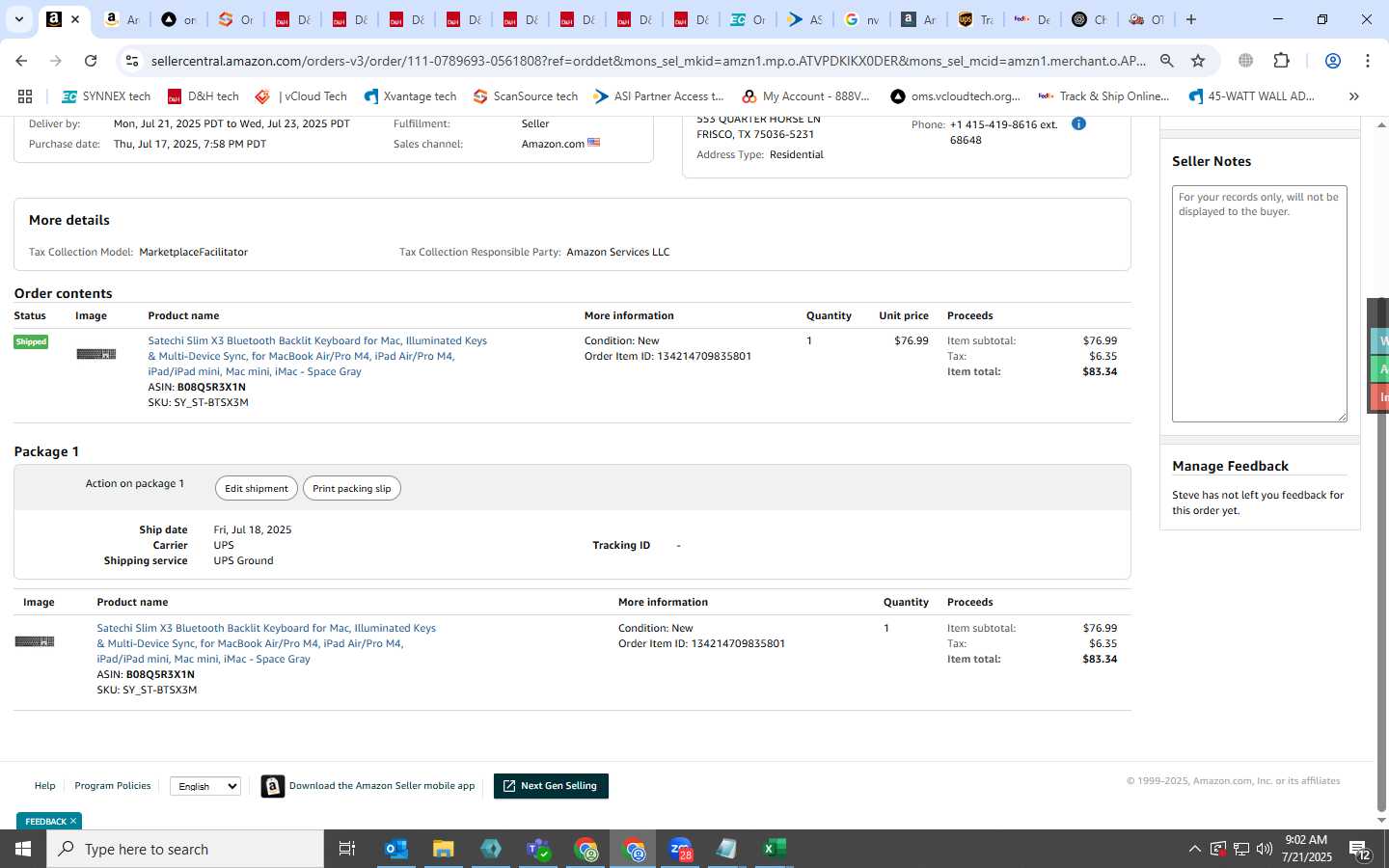Click the keyboard thumbnail in the Order contents row
The height and width of the screenshot is (868, 1389).
(95, 354)
